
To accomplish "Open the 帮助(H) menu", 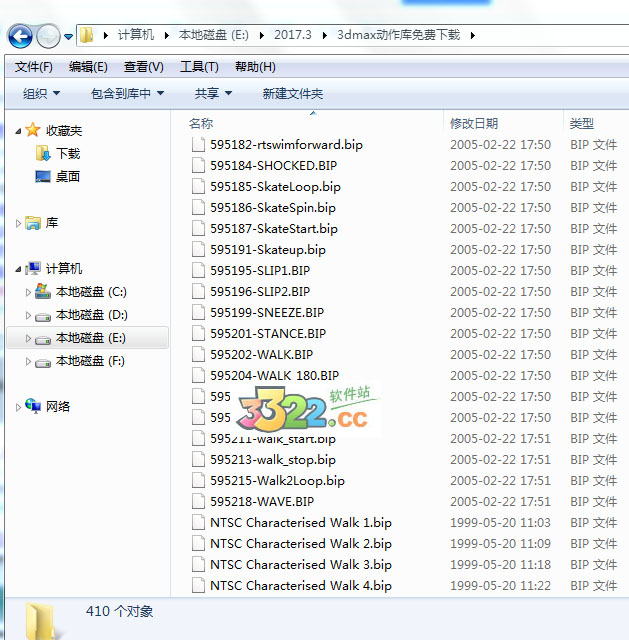I will click(x=255, y=67).
